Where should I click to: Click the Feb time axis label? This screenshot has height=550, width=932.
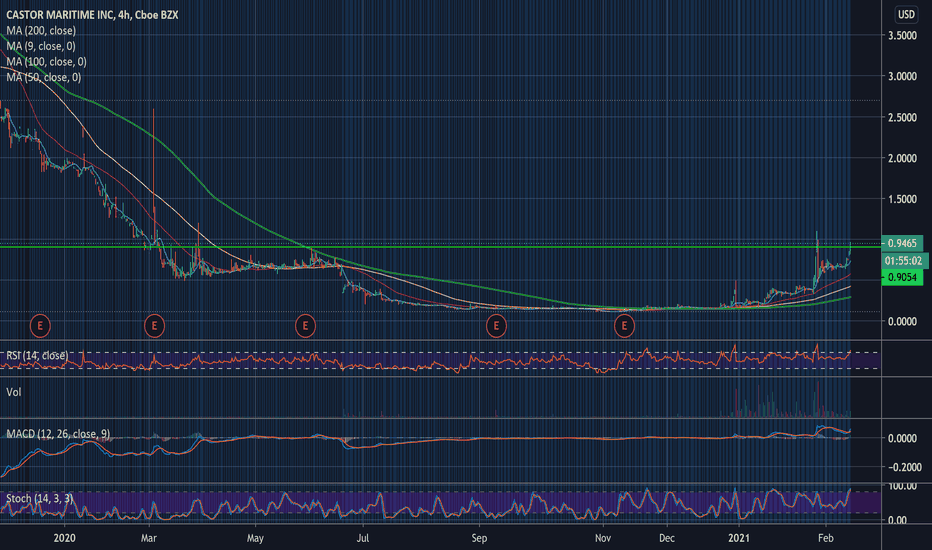pyautogui.click(x=826, y=538)
